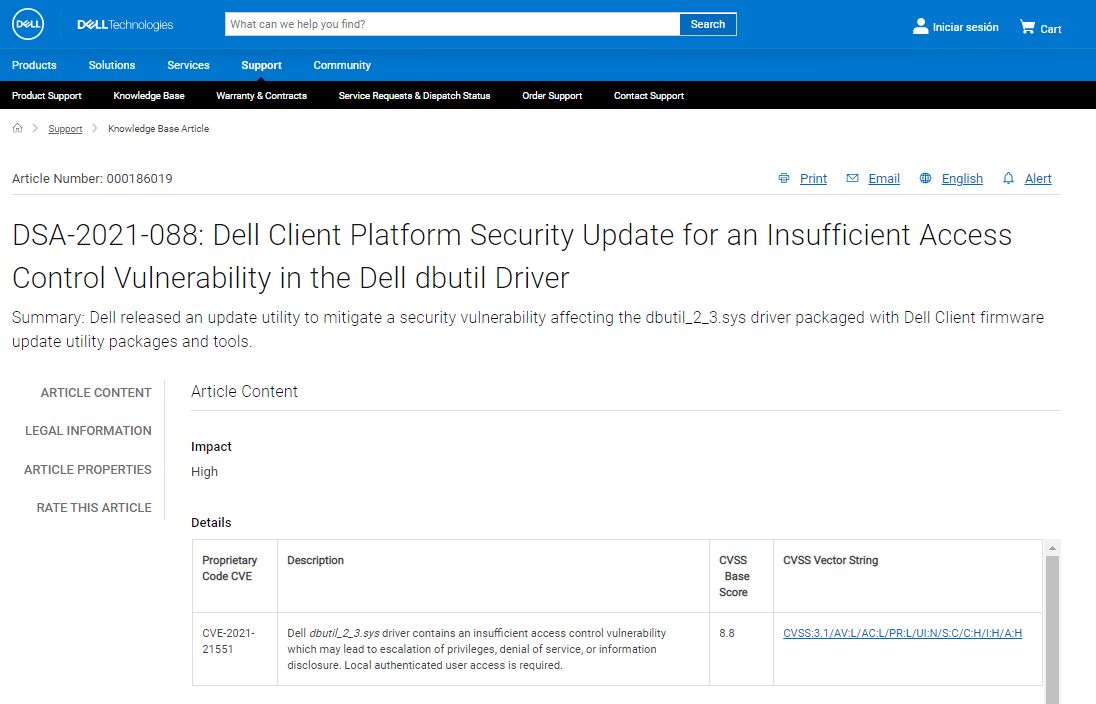Open the Solutions menu
The height and width of the screenshot is (704, 1096).
pyautogui.click(x=112, y=65)
